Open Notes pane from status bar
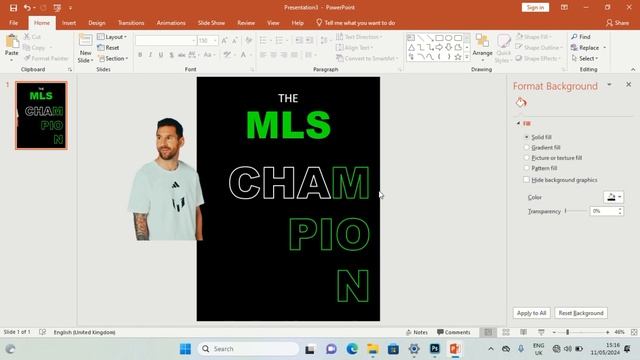This screenshot has height=360, width=640. point(417,332)
